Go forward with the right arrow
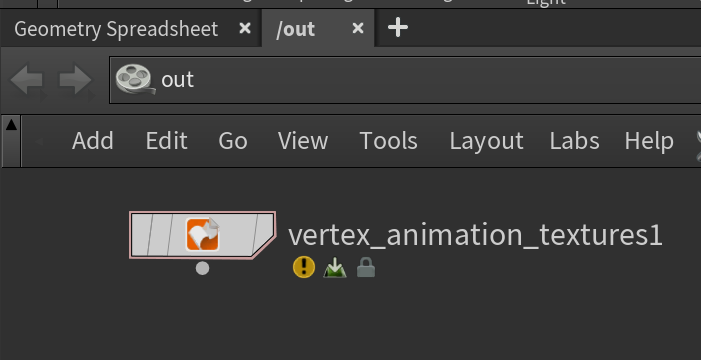This screenshot has width=701, height=360. point(76,81)
